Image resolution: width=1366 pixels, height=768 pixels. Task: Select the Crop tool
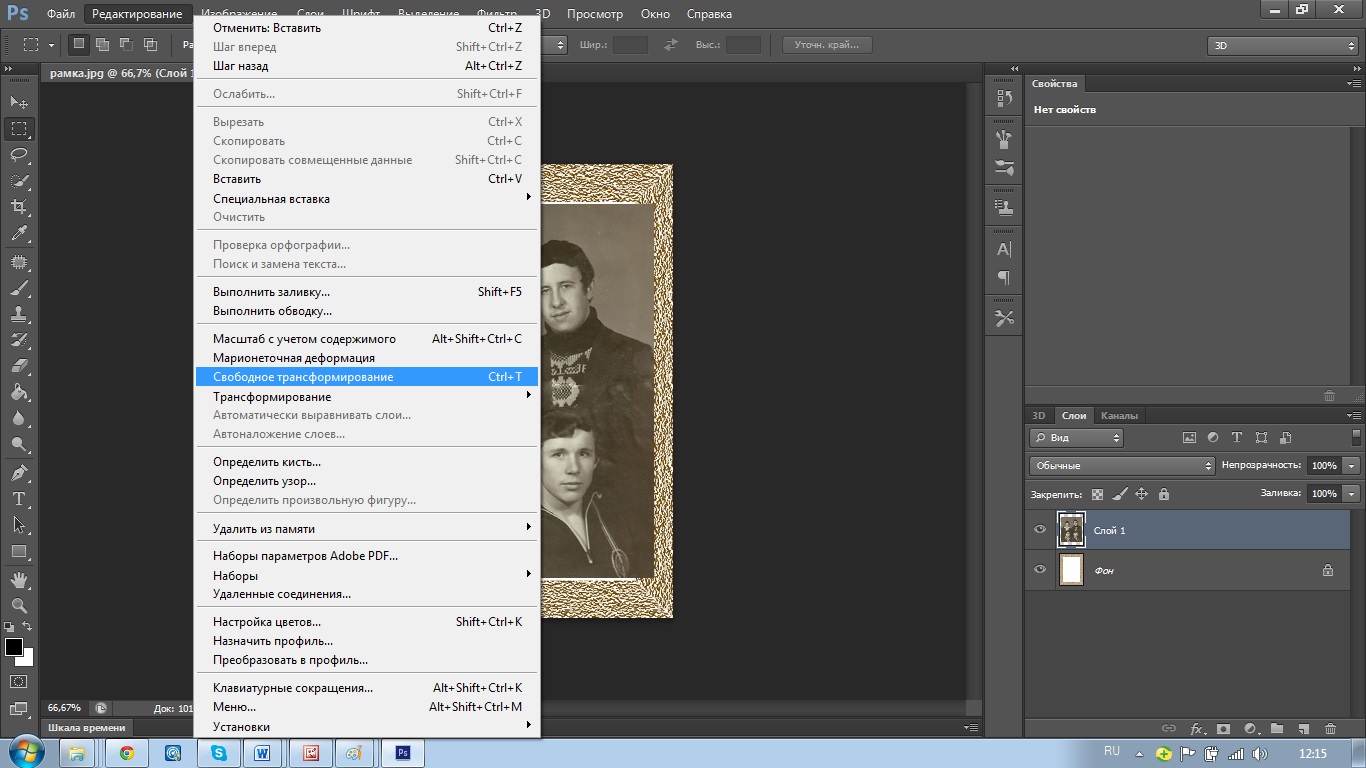[x=19, y=207]
